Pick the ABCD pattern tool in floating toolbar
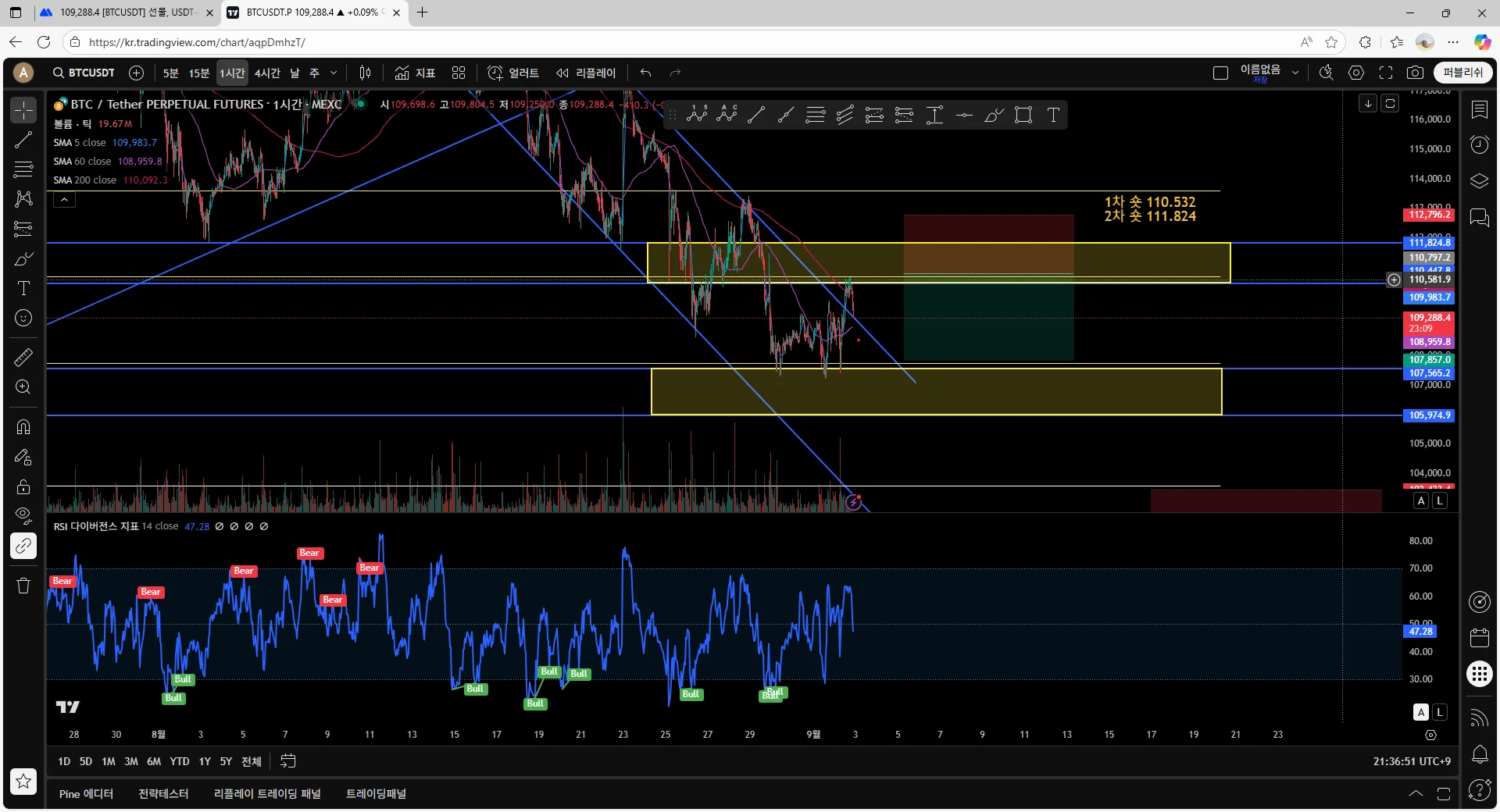 [727, 115]
